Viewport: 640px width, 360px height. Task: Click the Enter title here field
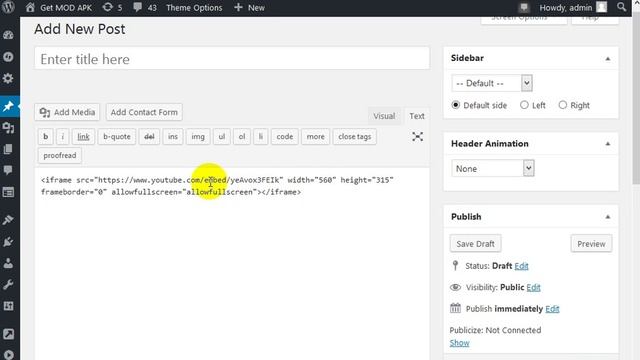coord(232,59)
